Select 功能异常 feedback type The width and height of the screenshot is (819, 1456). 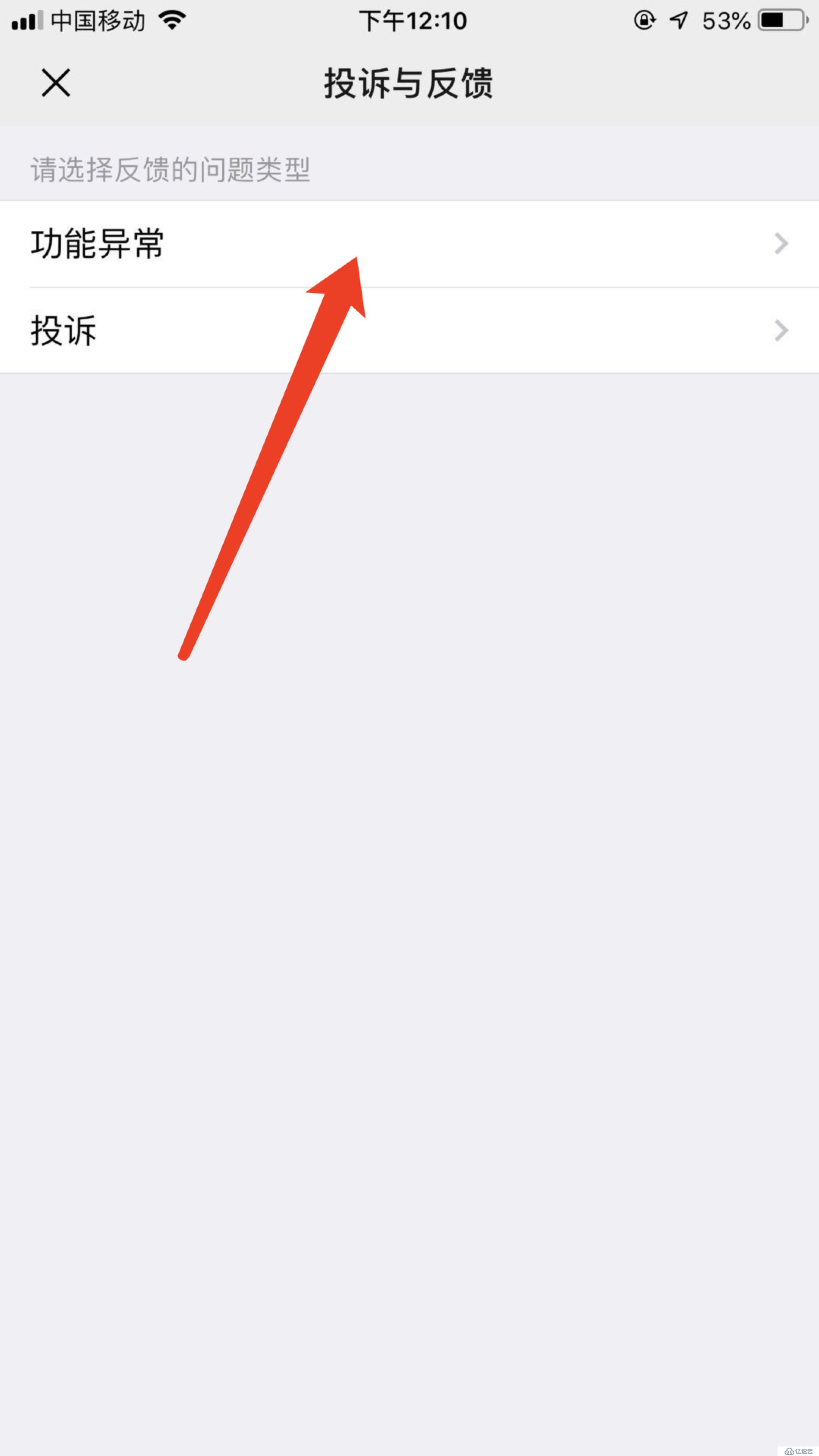pyautogui.click(x=409, y=243)
